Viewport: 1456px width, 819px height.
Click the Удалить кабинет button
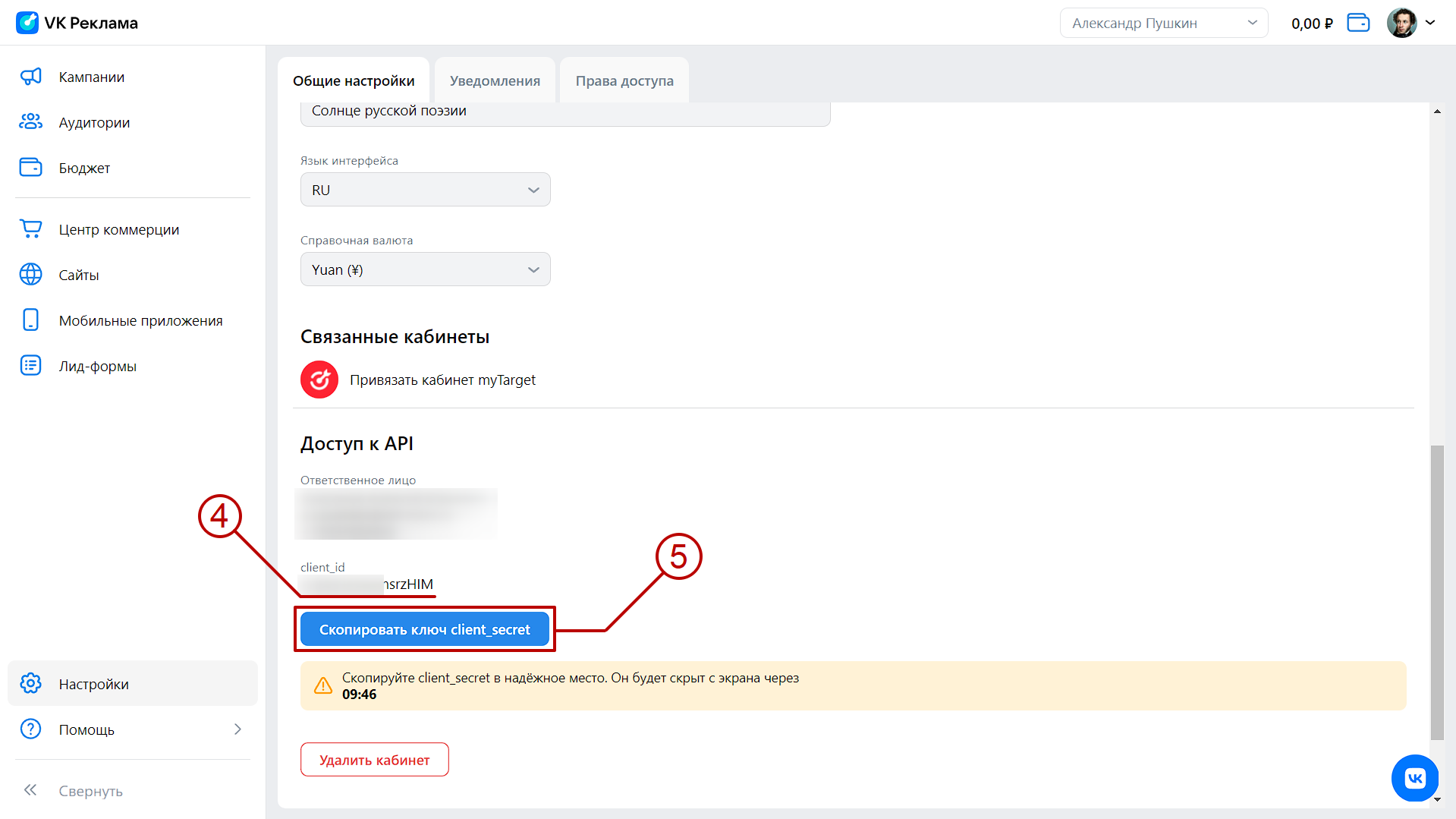[374, 760]
